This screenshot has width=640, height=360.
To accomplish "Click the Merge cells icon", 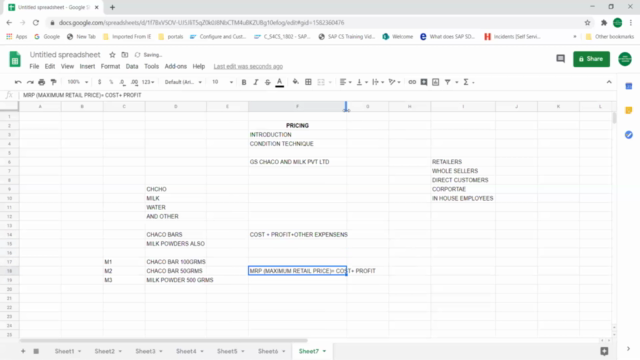I will (321, 82).
